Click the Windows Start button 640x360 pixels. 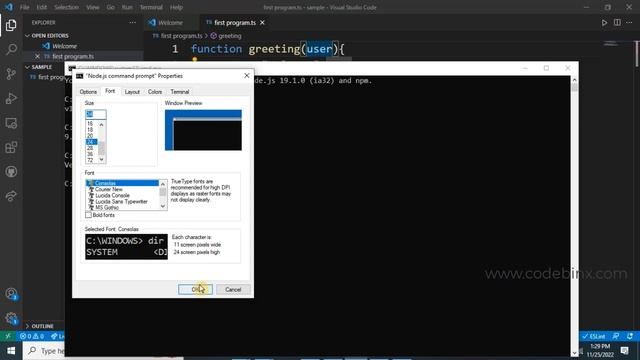point(11,351)
